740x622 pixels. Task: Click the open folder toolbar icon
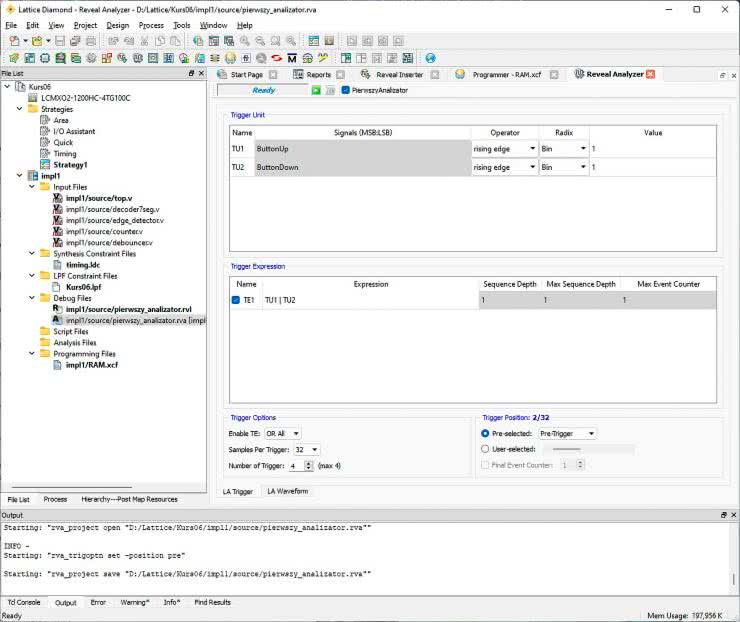click(36, 41)
